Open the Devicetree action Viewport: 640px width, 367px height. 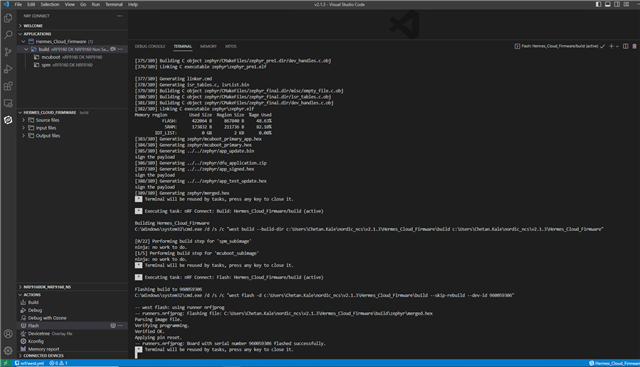39,334
